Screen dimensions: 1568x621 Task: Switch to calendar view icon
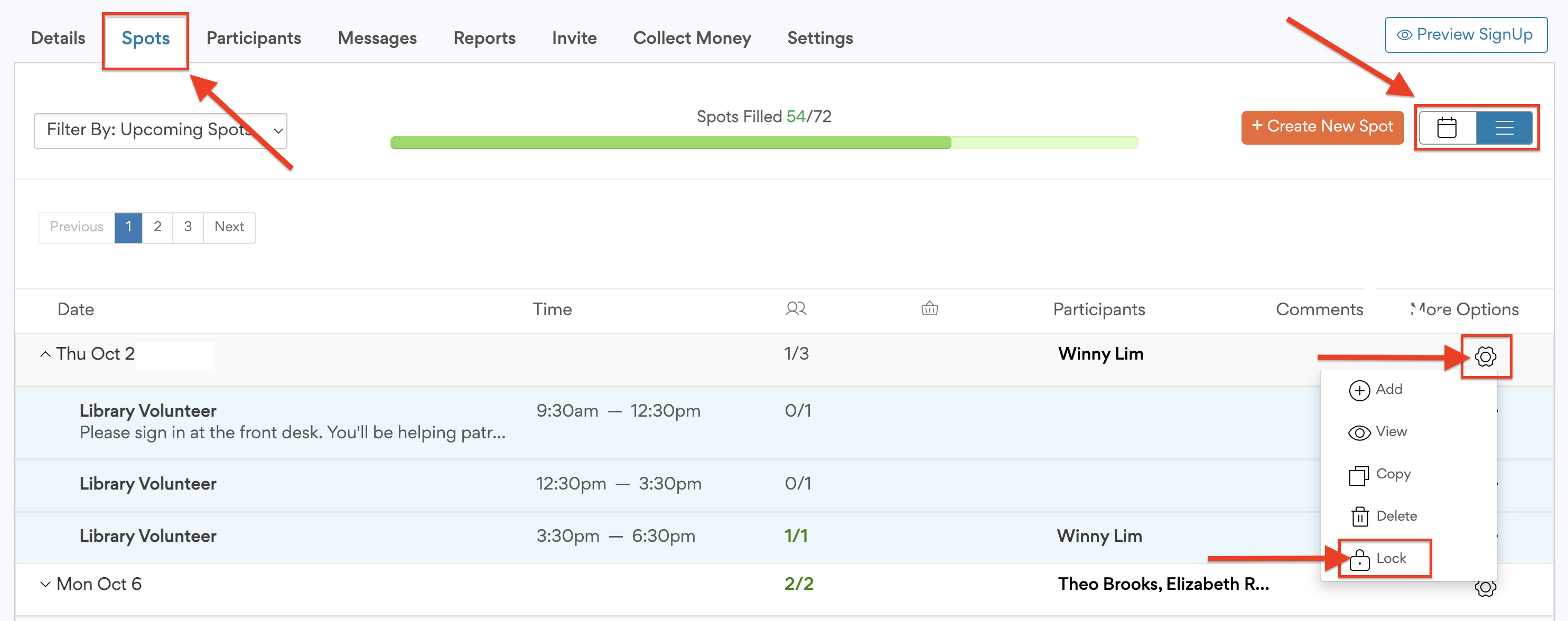pyautogui.click(x=1447, y=128)
